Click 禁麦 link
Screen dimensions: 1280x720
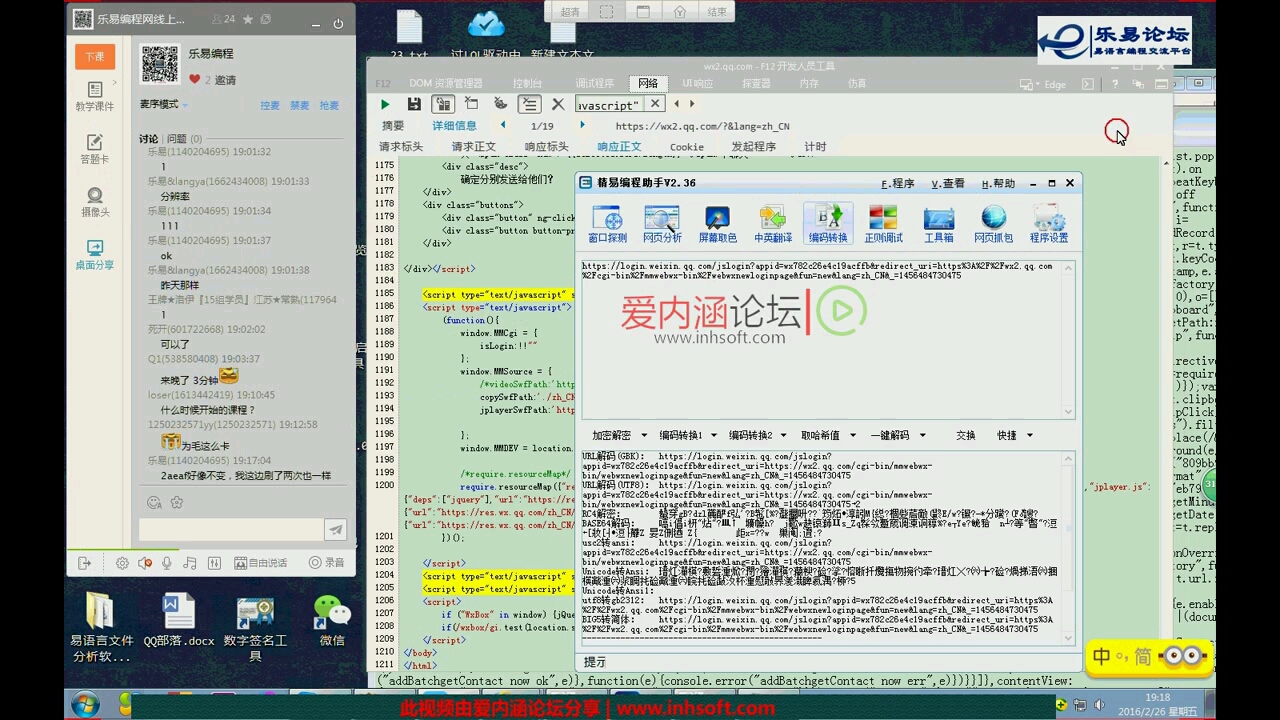pyautogui.click(x=300, y=105)
